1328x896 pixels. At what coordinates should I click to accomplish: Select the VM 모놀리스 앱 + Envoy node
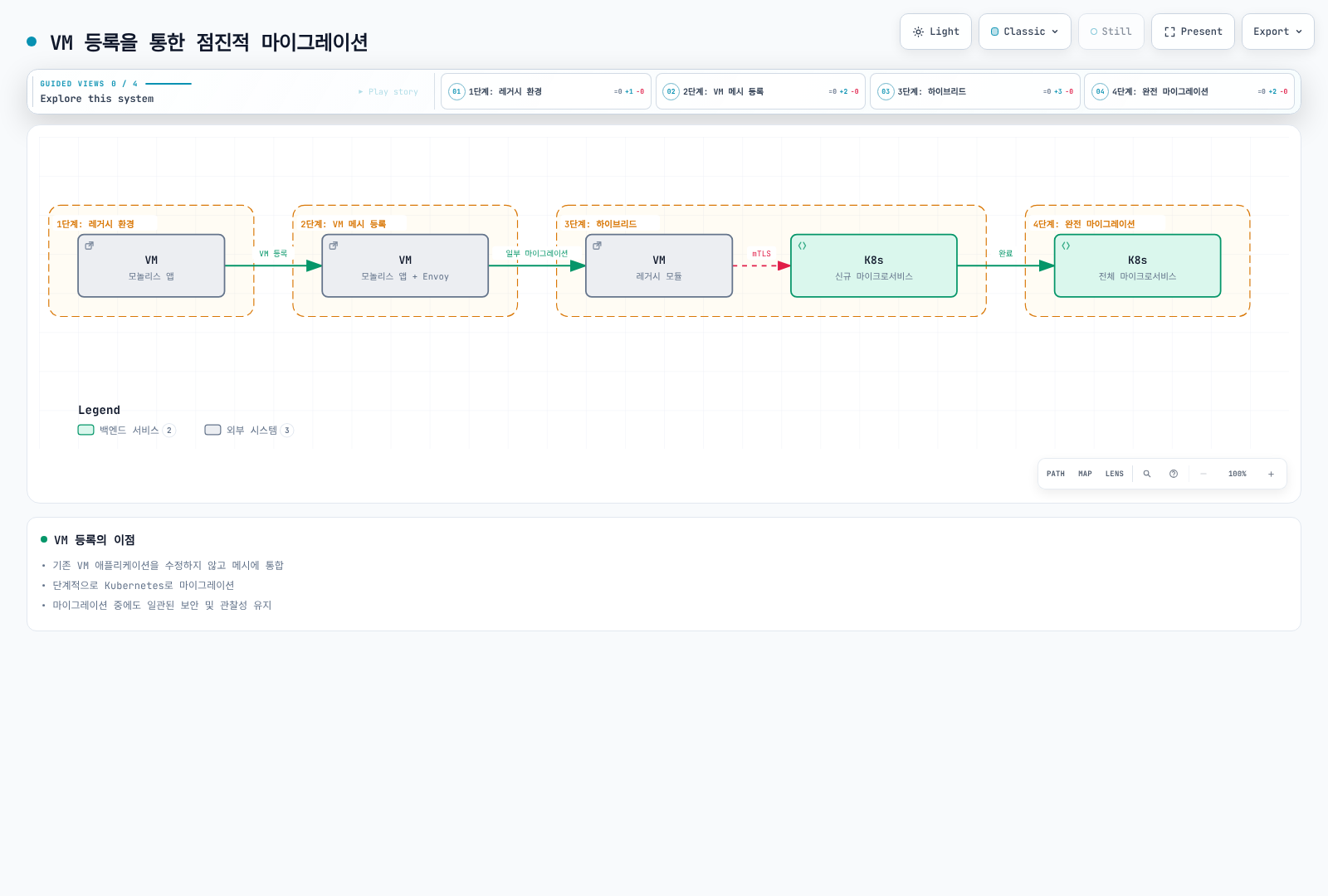coord(405,265)
